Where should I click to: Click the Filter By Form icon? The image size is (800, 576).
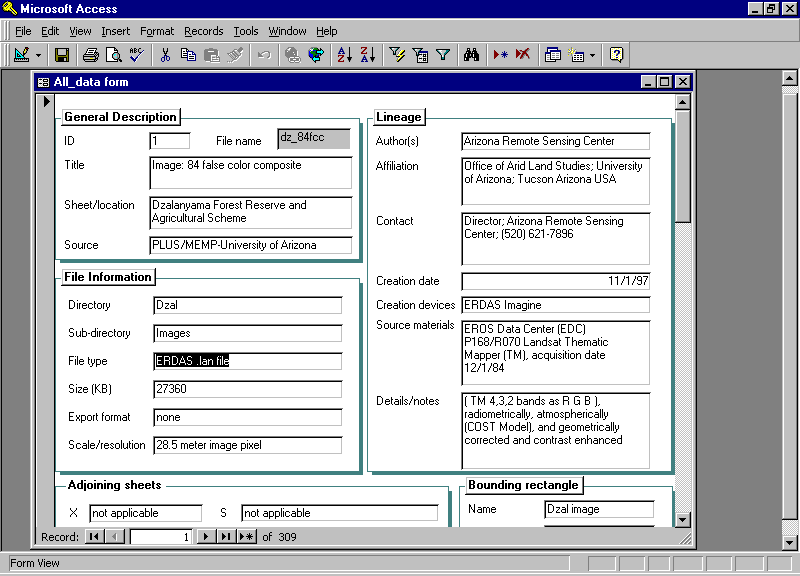(x=420, y=55)
